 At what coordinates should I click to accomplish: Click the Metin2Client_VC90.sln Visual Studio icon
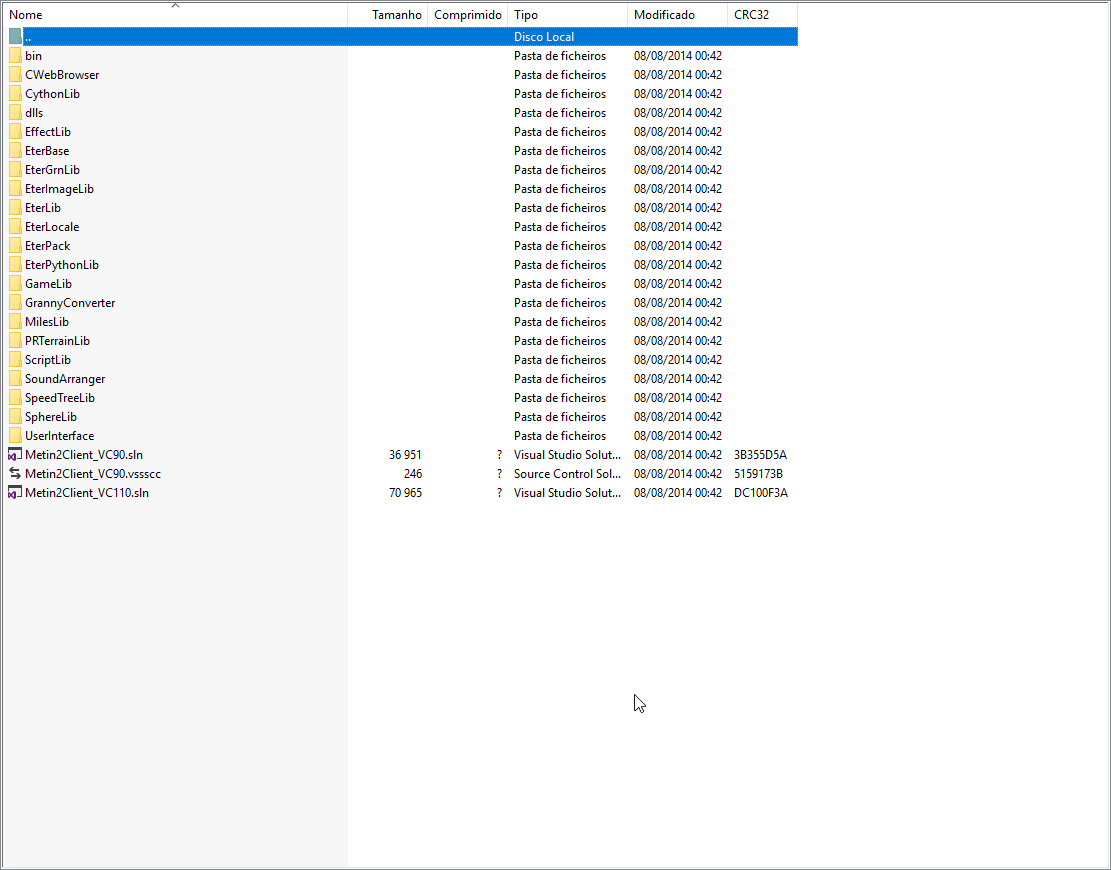pos(15,455)
